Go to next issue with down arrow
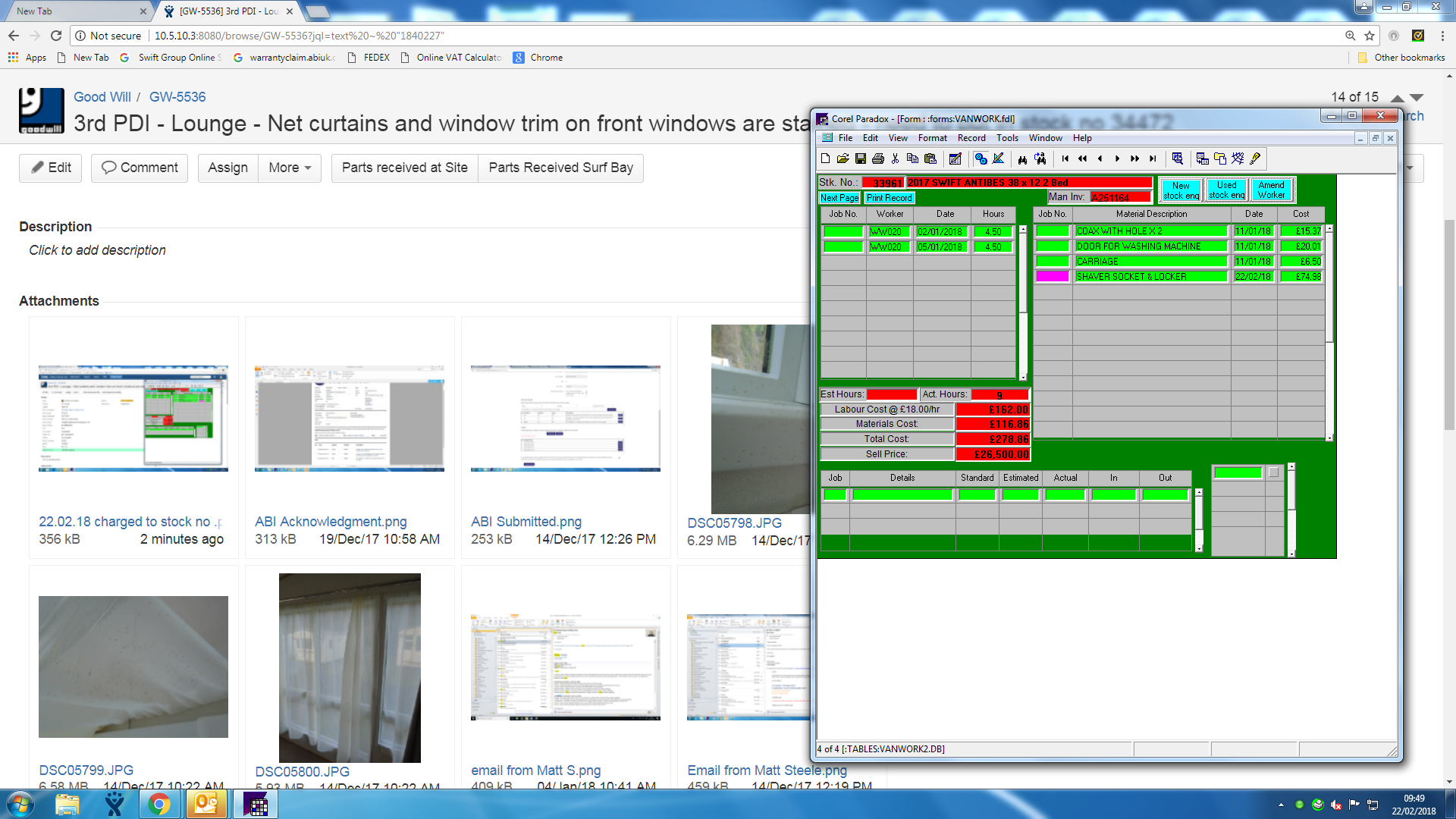1456x819 pixels. coord(1417,98)
